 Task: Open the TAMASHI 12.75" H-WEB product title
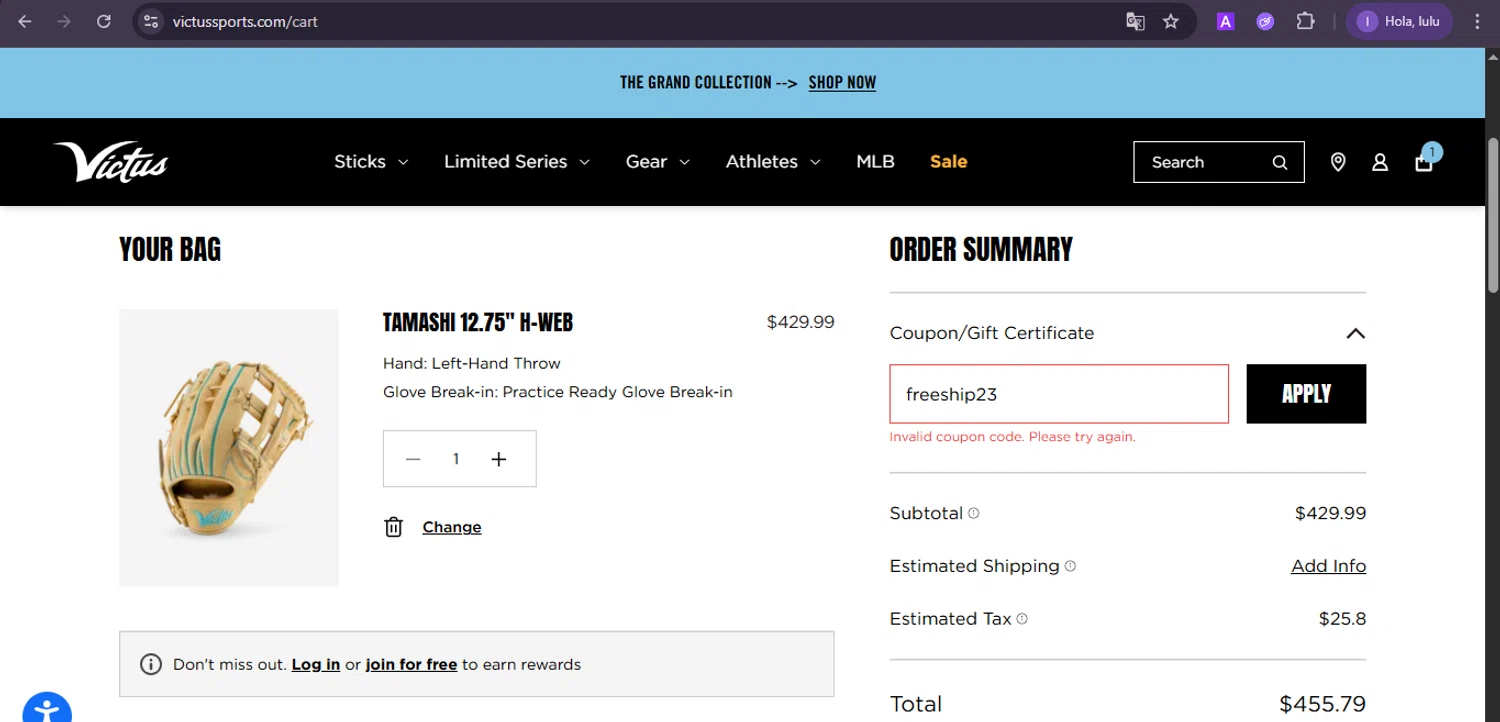478,322
